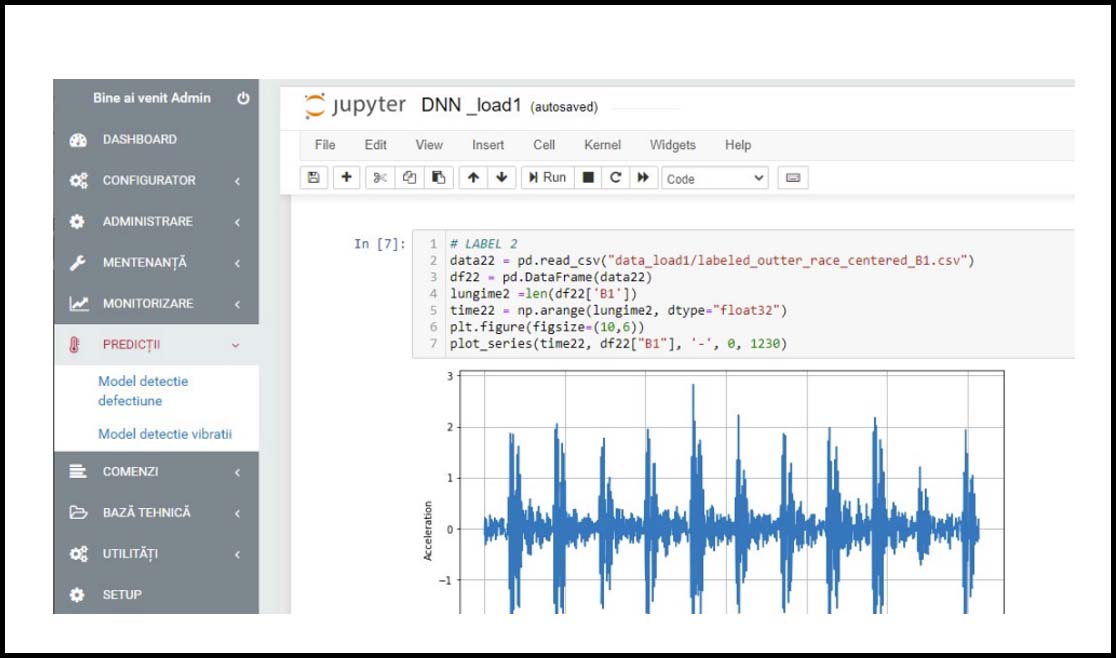Save notebook with the floppy disk icon
The height and width of the screenshot is (658, 1116).
[313, 177]
